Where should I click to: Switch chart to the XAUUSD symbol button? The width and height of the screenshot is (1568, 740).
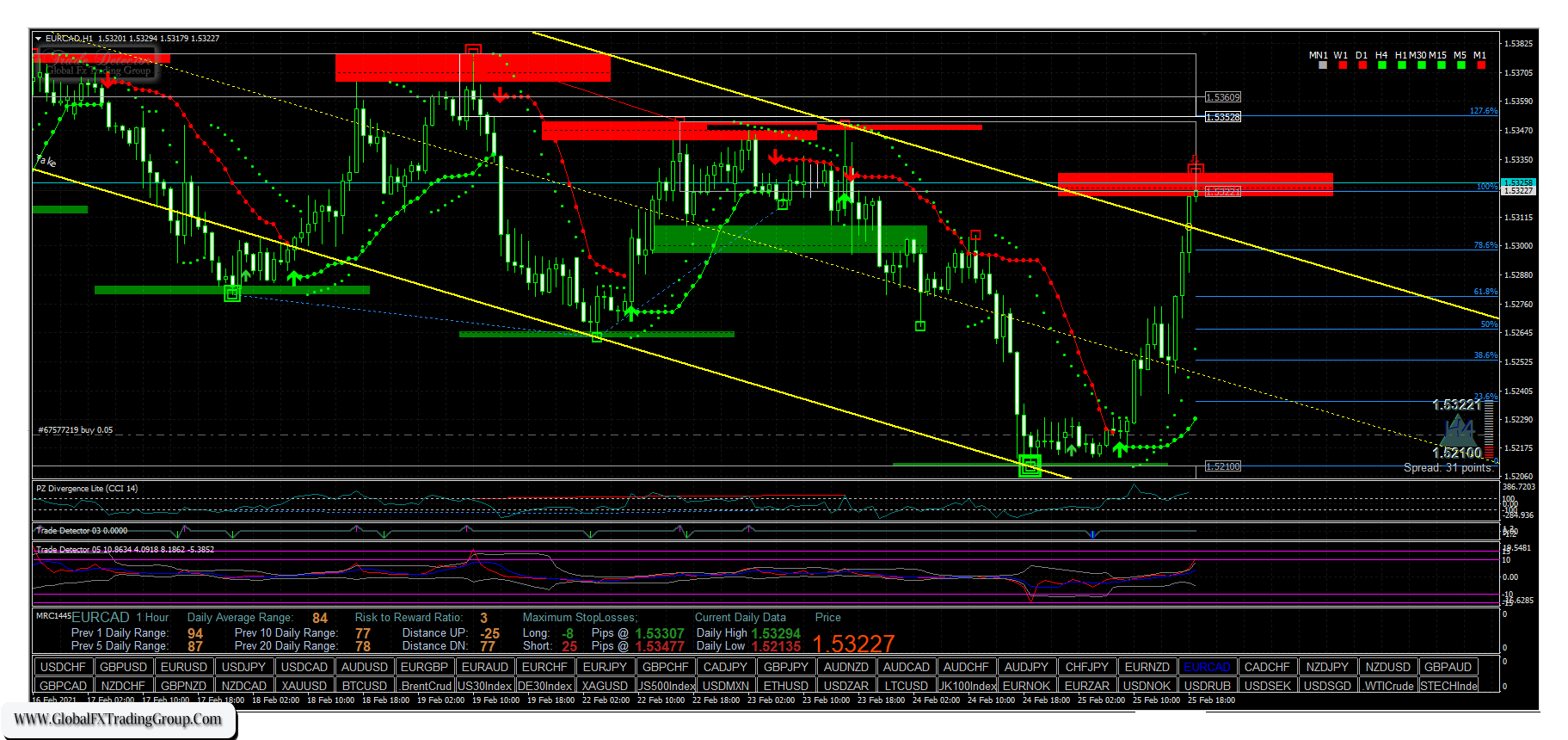click(x=304, y=686)
